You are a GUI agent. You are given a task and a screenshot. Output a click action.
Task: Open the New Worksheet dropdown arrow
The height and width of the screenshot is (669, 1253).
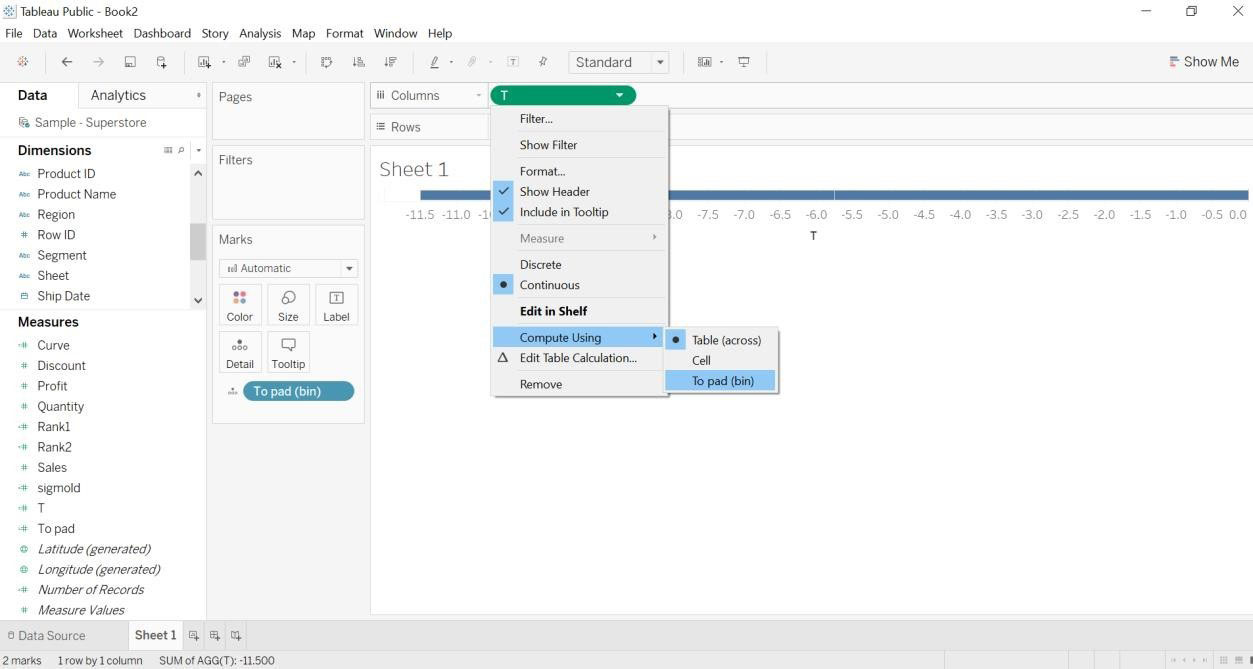(x=224, y=62)
